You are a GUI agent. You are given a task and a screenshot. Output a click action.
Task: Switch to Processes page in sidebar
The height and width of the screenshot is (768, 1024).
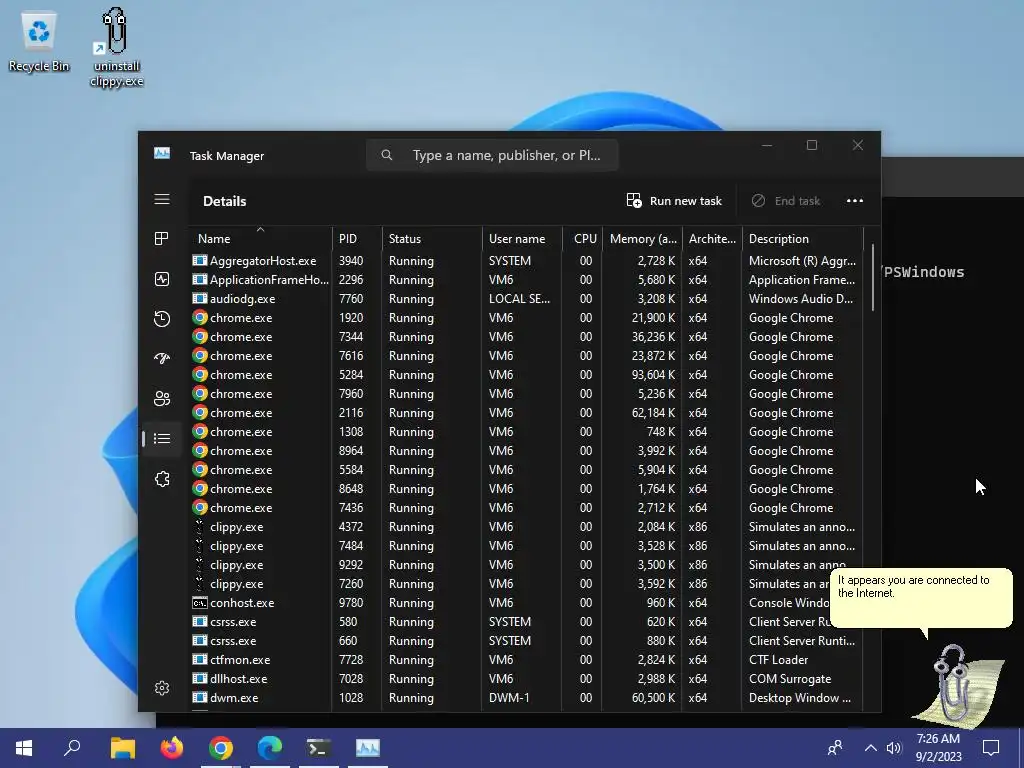[x=162, y=238]
